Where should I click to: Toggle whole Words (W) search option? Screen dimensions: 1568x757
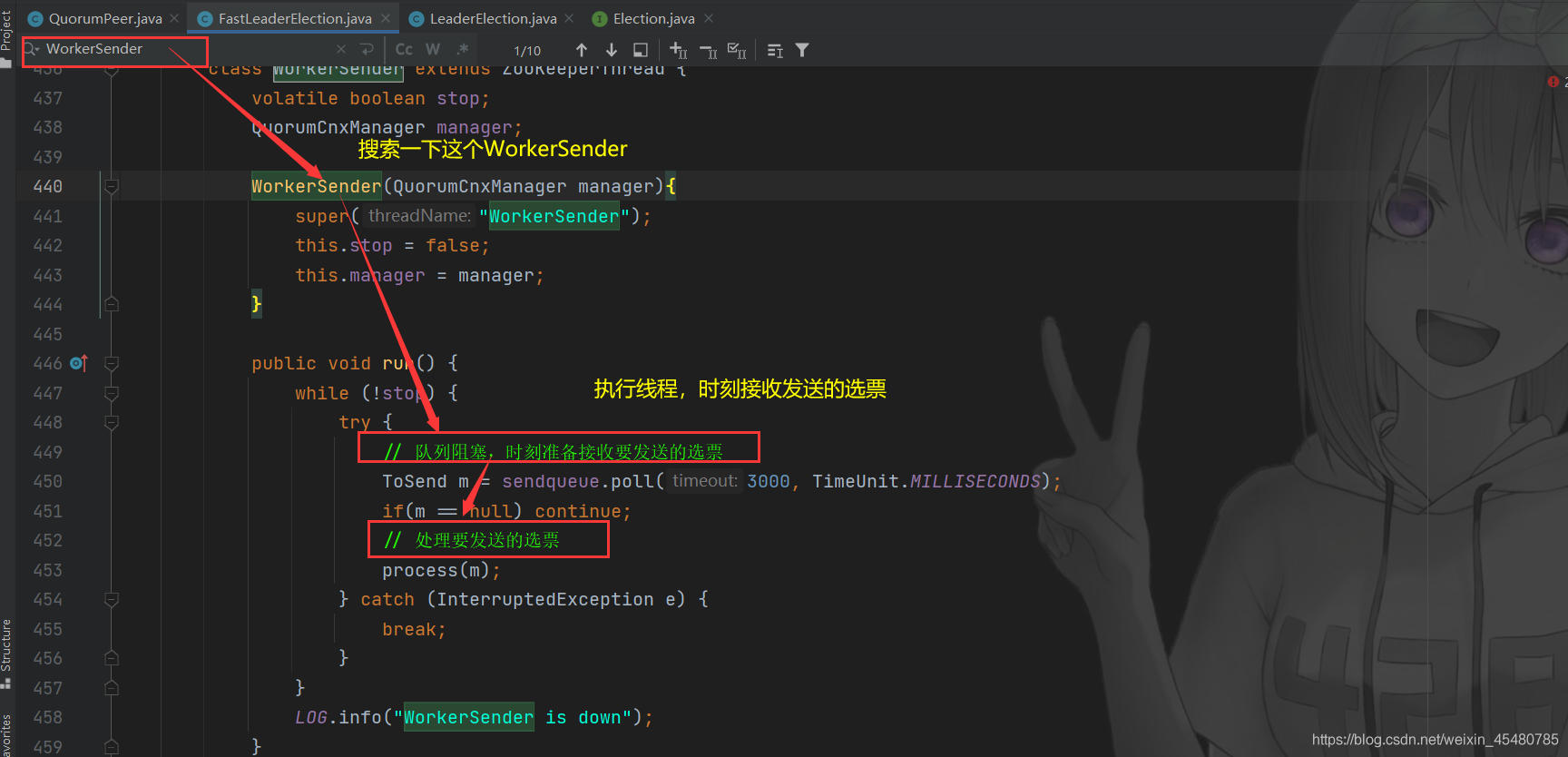pos(433,49)
